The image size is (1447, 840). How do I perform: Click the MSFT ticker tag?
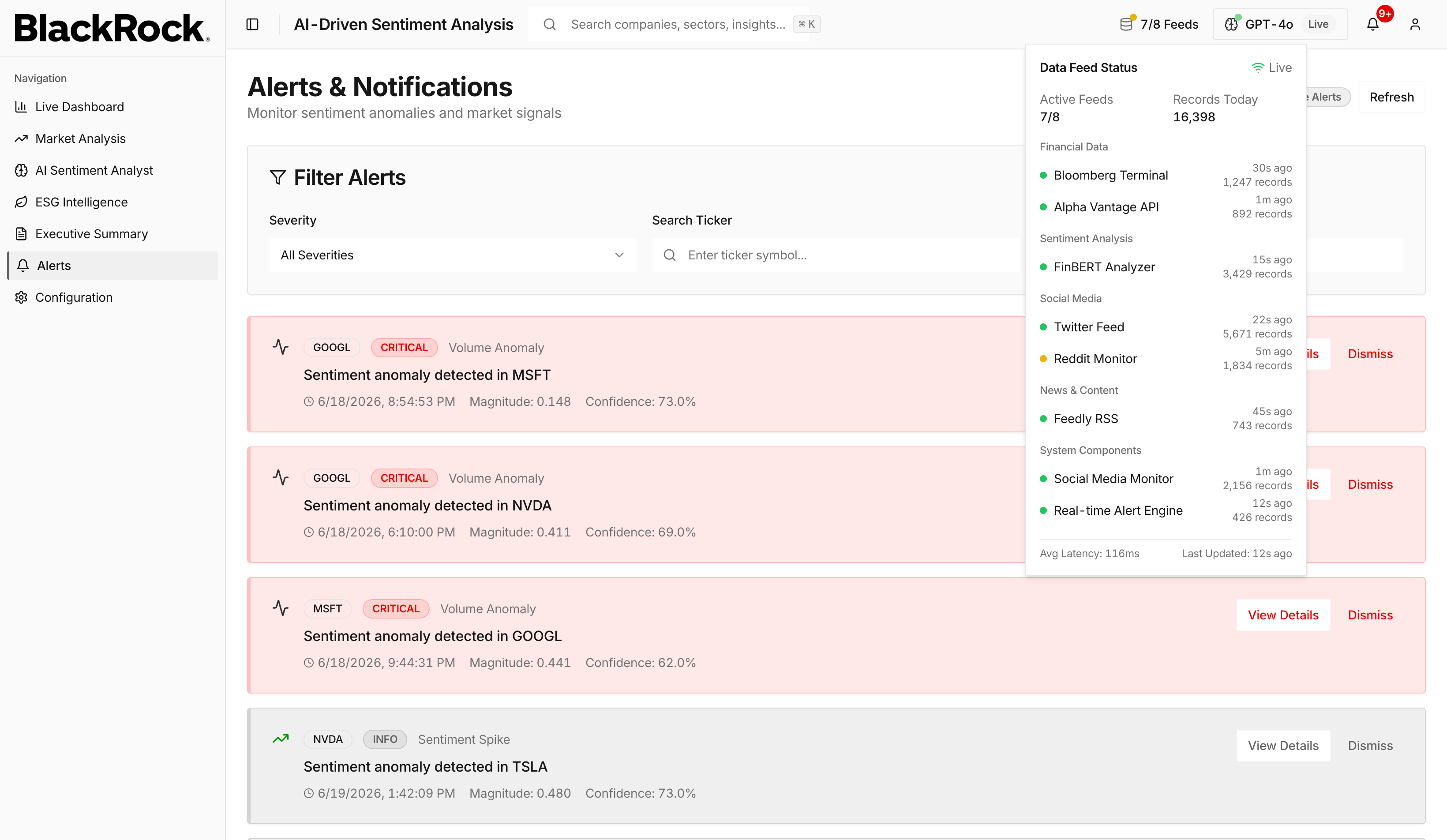(x=327, y=609)
